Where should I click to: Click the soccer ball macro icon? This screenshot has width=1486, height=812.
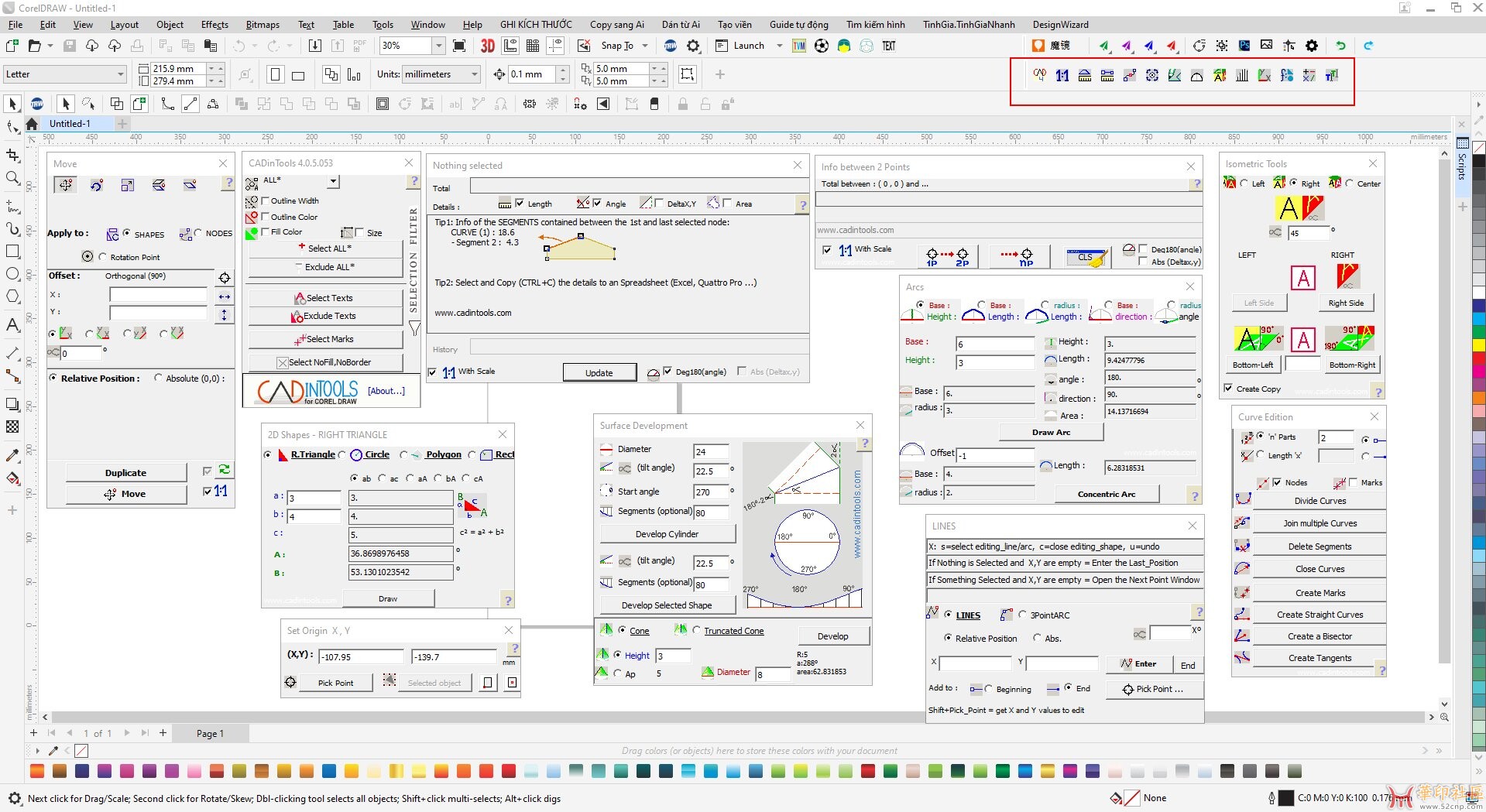pos(822,46)
